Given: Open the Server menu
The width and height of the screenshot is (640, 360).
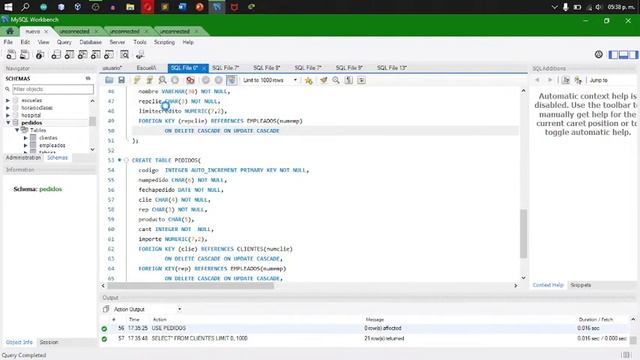Looking at the screenshot, I should [117, 42].
